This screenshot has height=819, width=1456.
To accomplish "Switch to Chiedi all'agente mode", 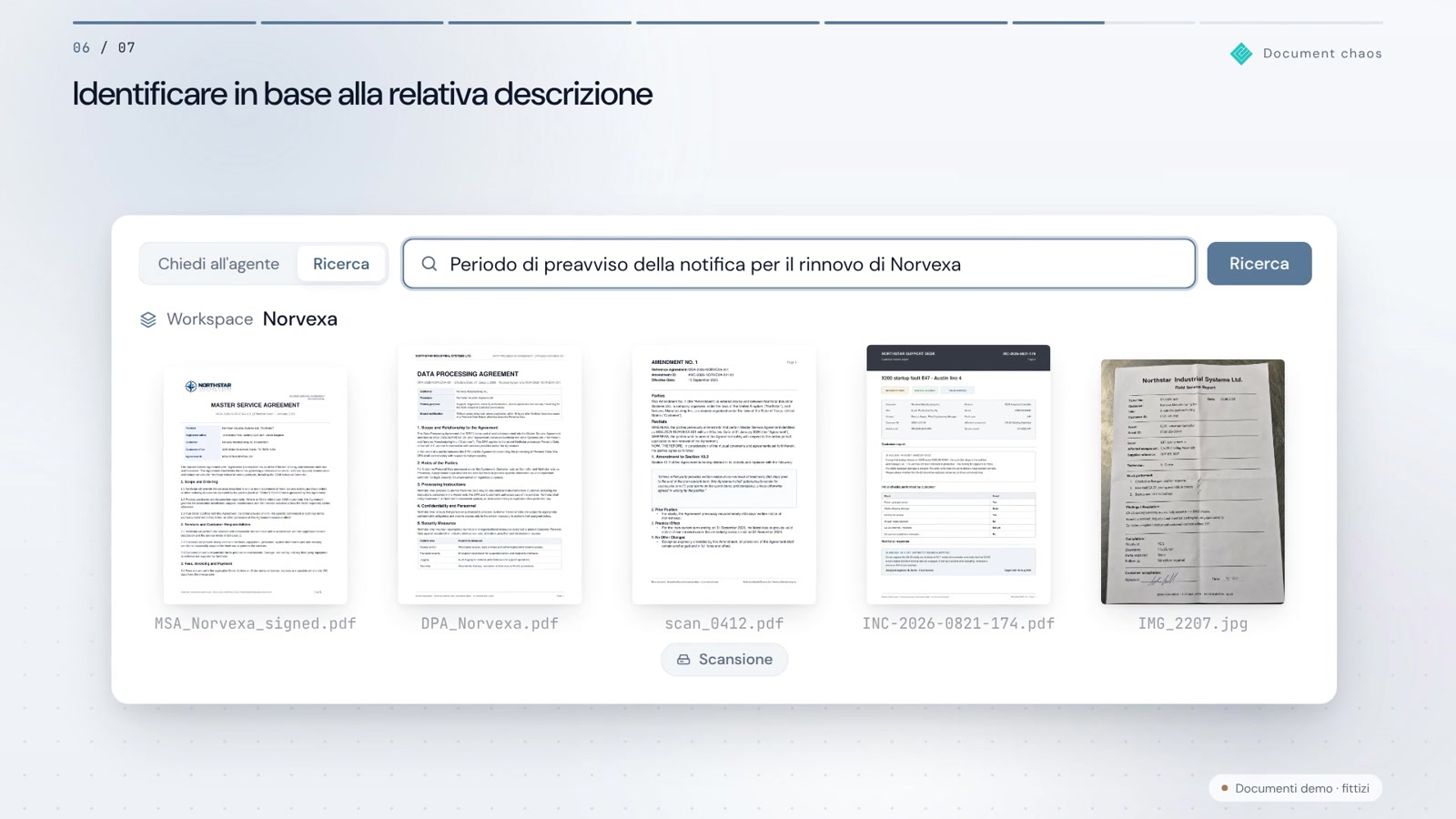I will click(x=218, y=264).
